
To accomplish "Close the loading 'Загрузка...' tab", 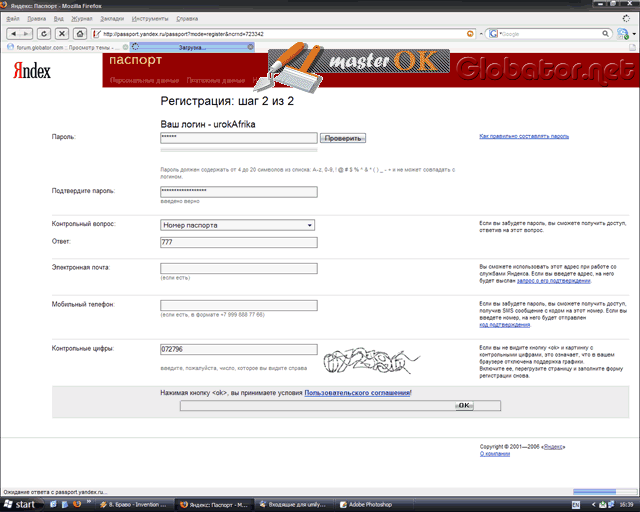I will pyautogui.click(x=250, y=47).
